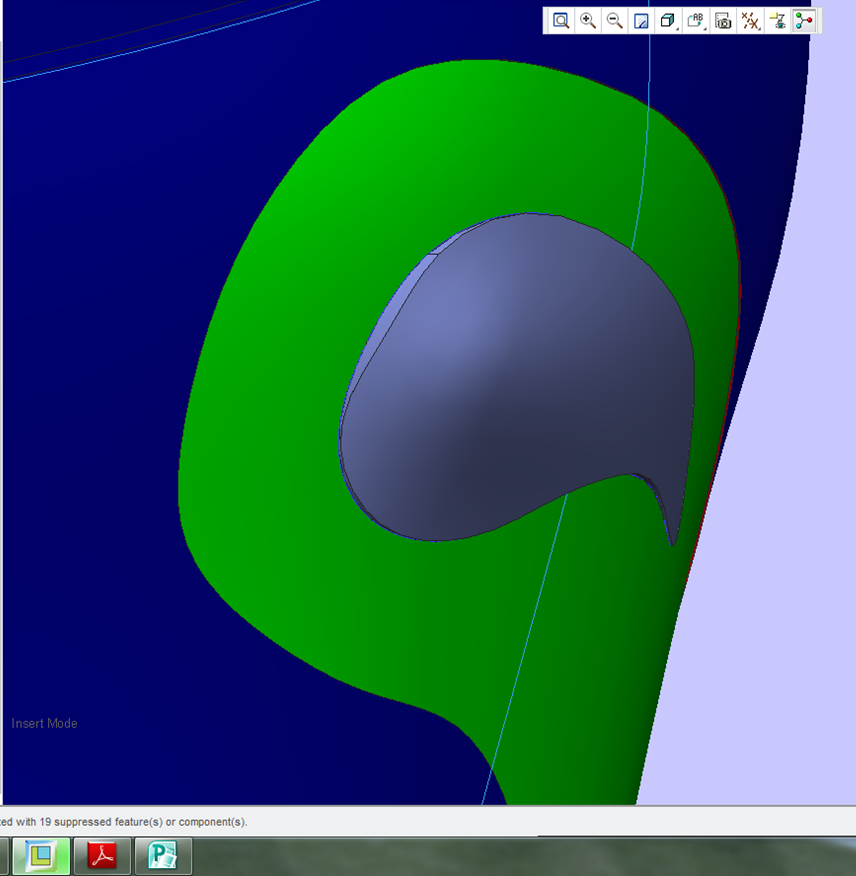Open the Saved Orientations dropdown
Screen dimensions: 856x876
[x=696, y=21]
